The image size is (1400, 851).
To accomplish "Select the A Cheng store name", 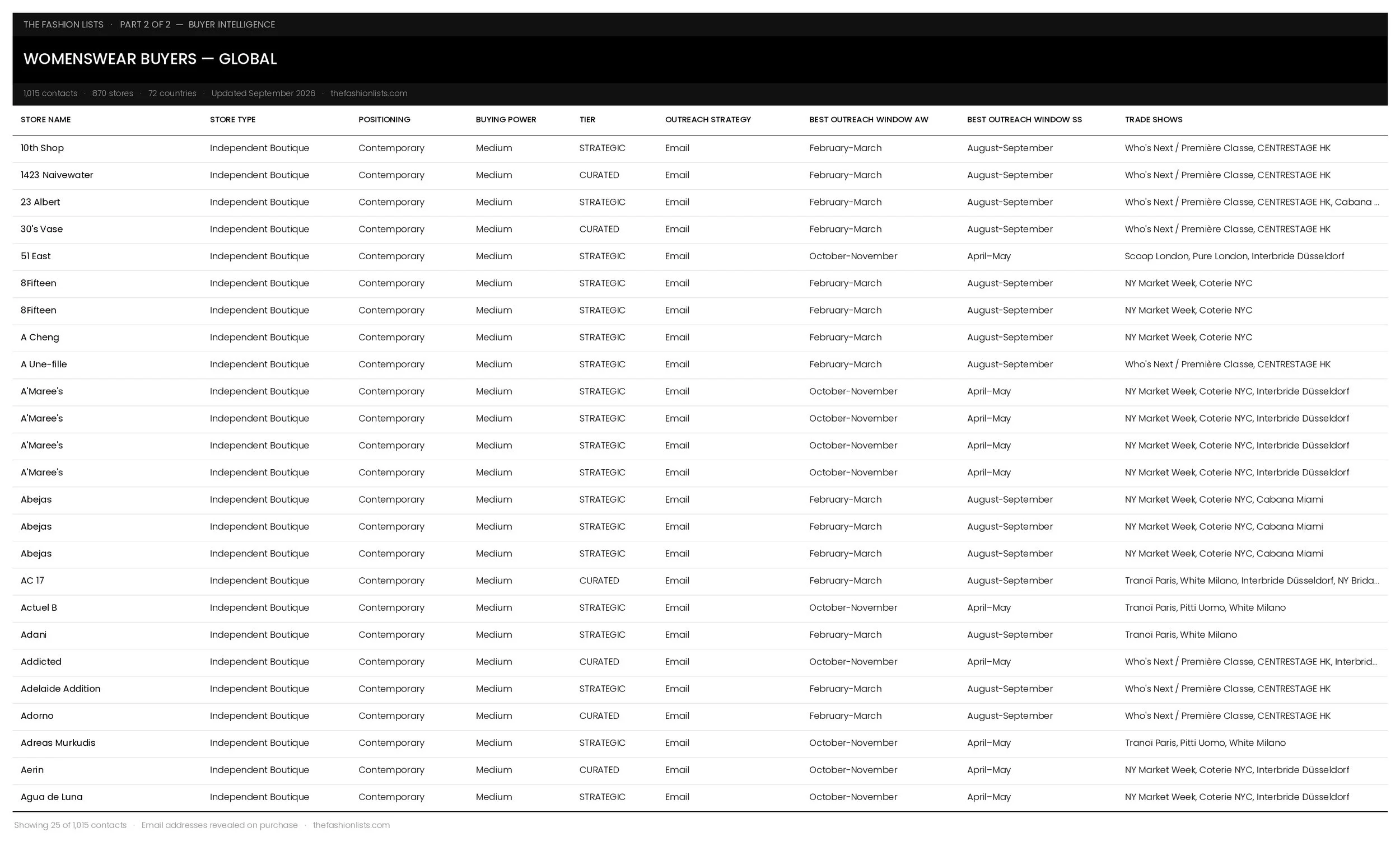I will click(x=40, y=337).
